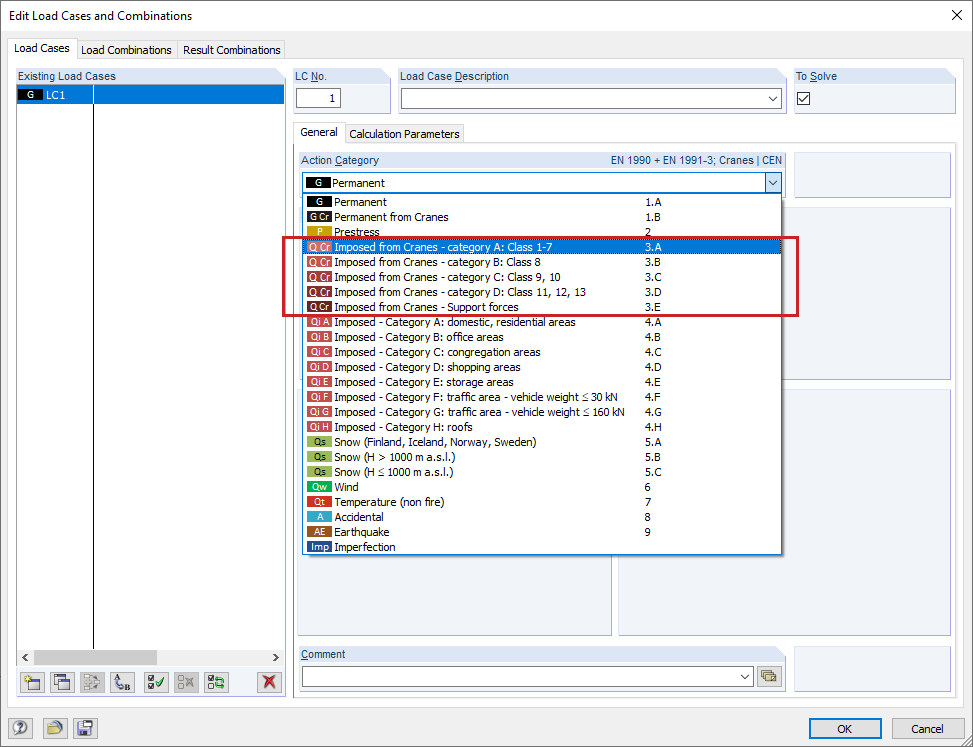Save settings with floppy disk icon
973x747 pixels.
85,728
